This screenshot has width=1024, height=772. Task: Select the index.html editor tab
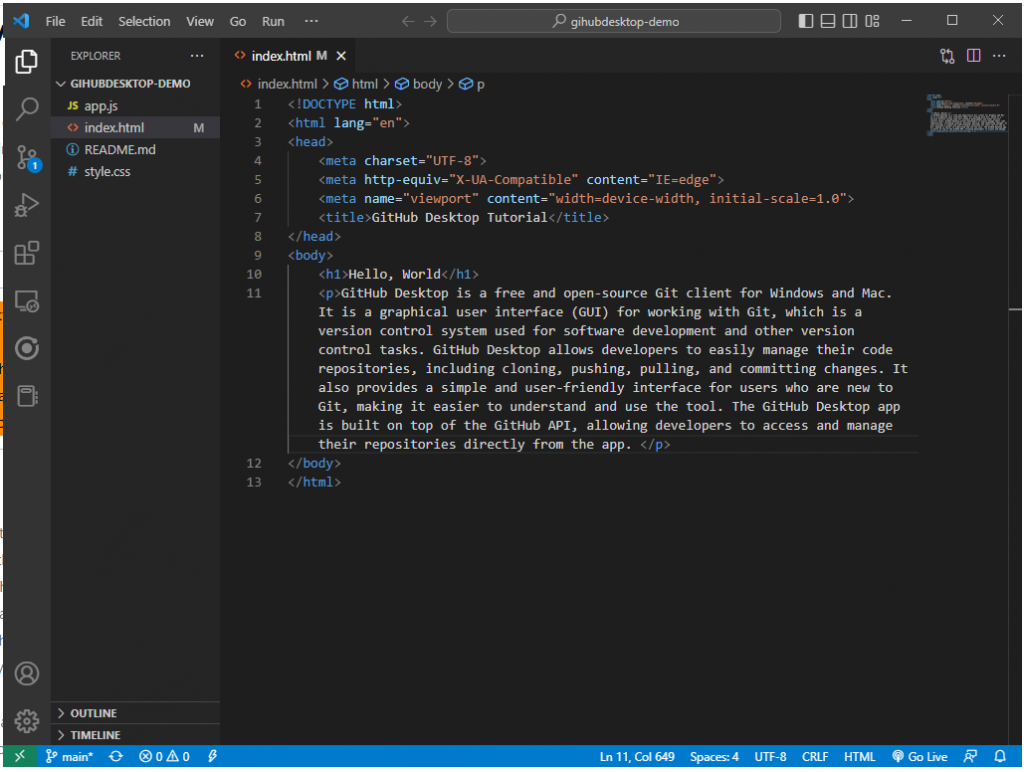281,56
